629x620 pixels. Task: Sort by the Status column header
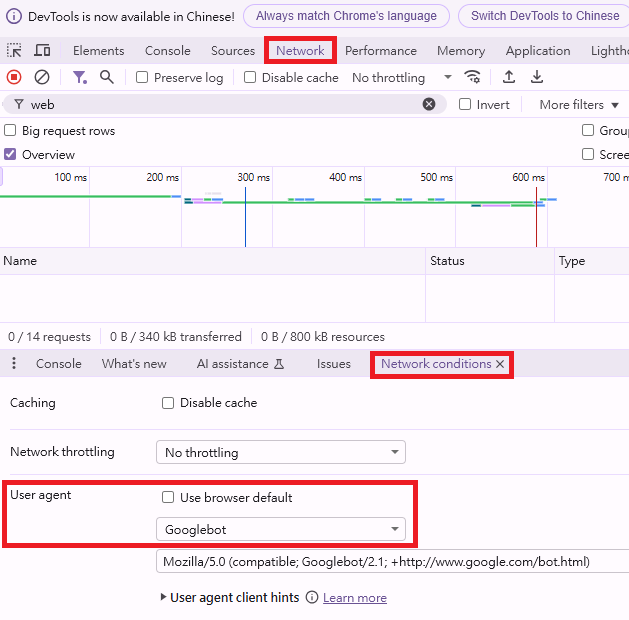(x=490, y=261)
